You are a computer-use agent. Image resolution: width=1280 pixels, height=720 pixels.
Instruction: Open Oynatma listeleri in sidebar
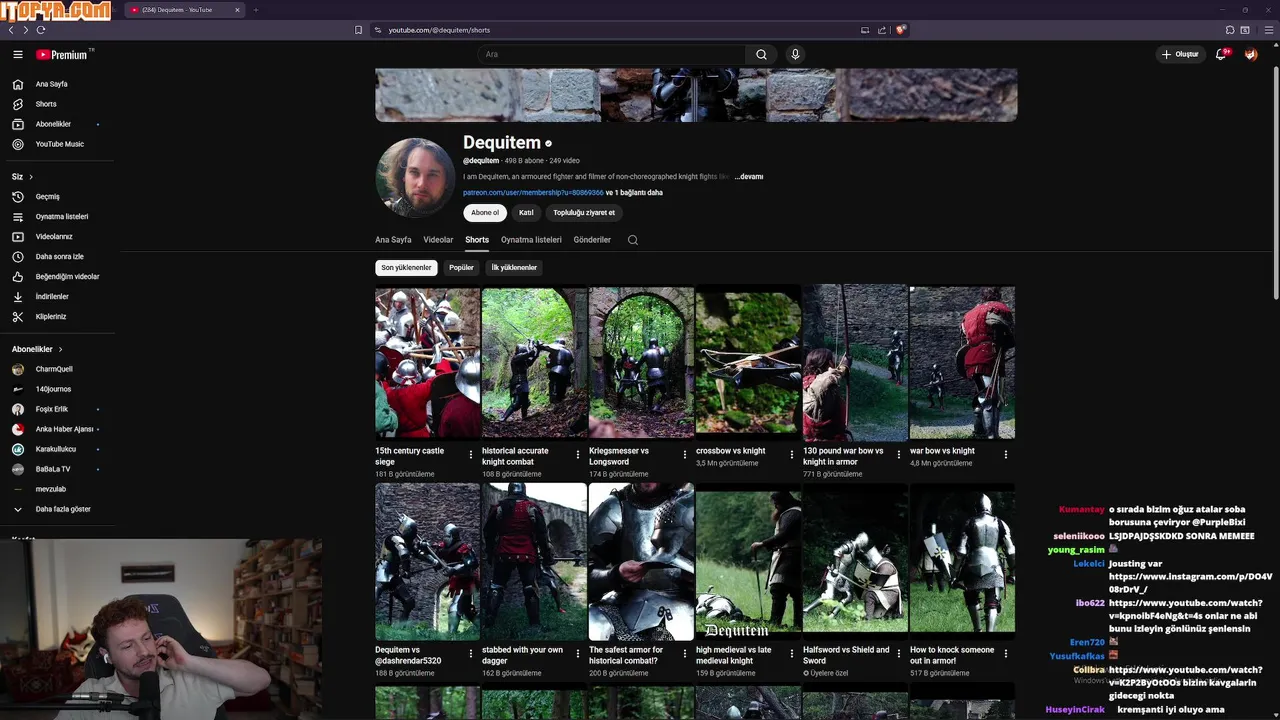pos(62,217)
